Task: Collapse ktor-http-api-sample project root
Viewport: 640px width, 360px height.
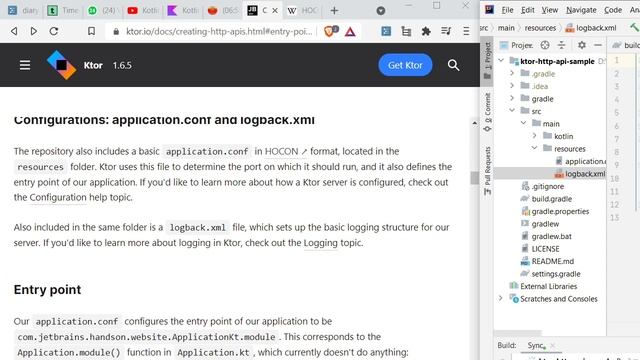Action: pyautogui.click(x=501, y=61)
